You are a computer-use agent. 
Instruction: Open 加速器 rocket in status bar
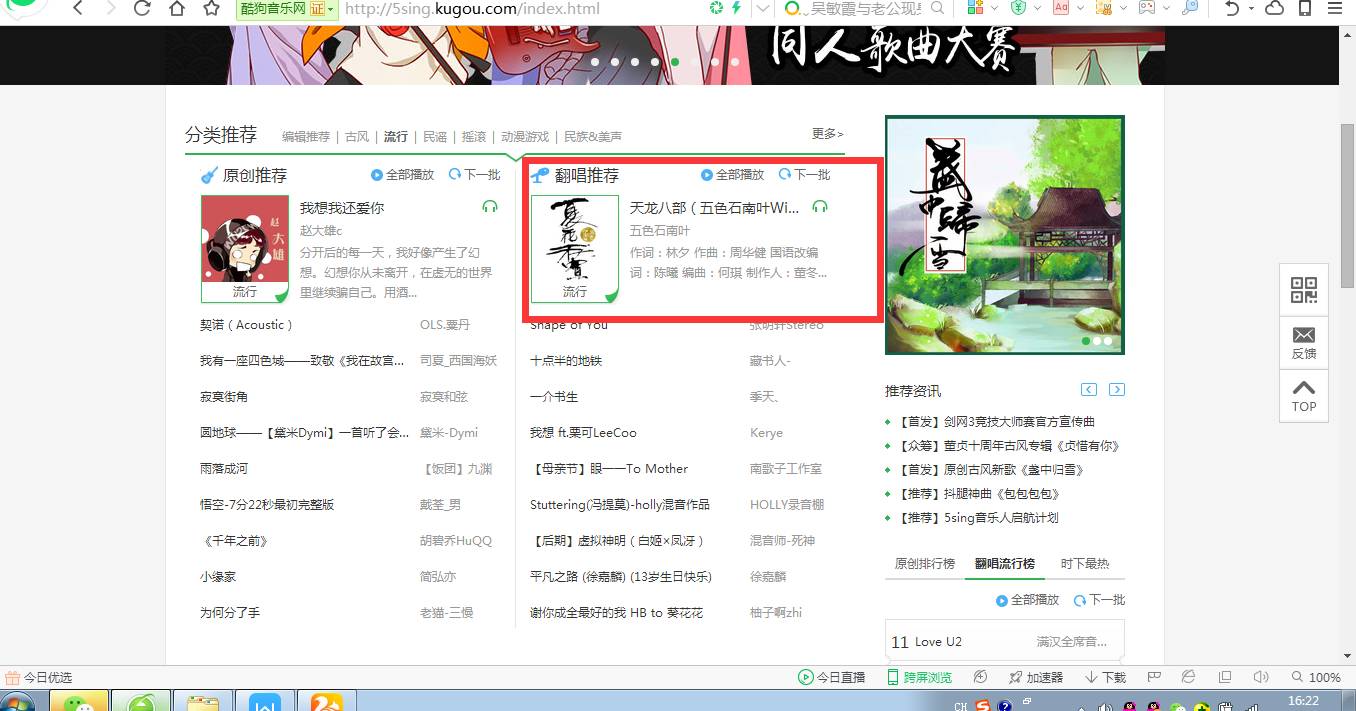(1036, 677)
